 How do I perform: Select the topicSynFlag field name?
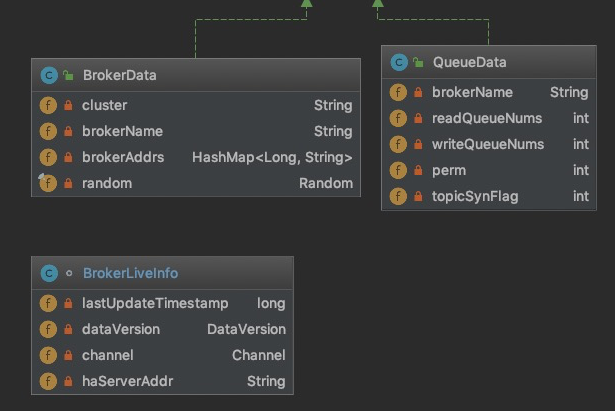(x=475, y=196)
